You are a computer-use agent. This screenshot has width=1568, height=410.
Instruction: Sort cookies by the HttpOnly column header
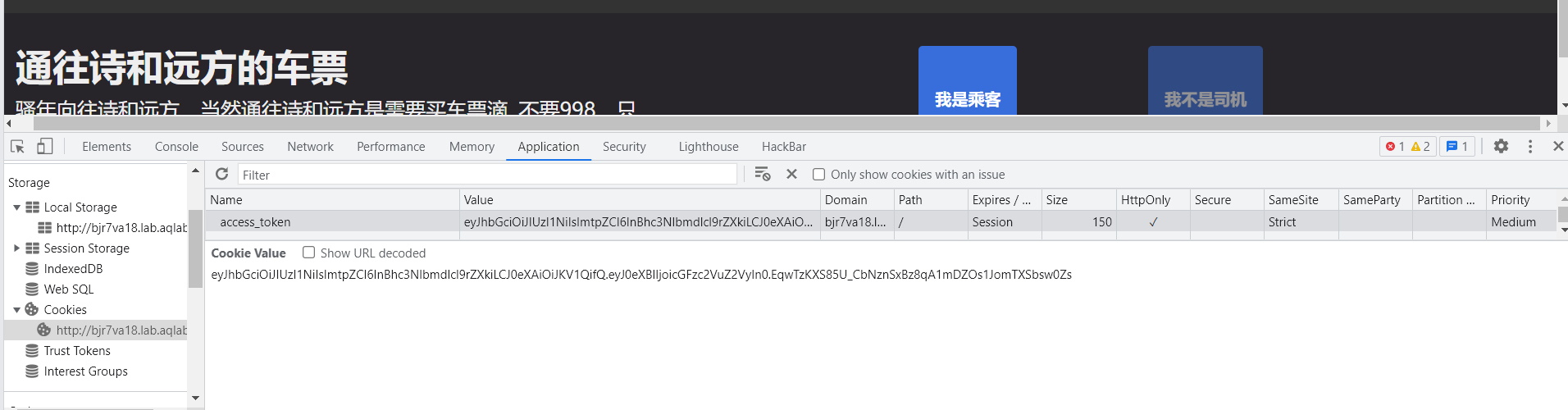pyautogui.click(x=1153, y=199)
